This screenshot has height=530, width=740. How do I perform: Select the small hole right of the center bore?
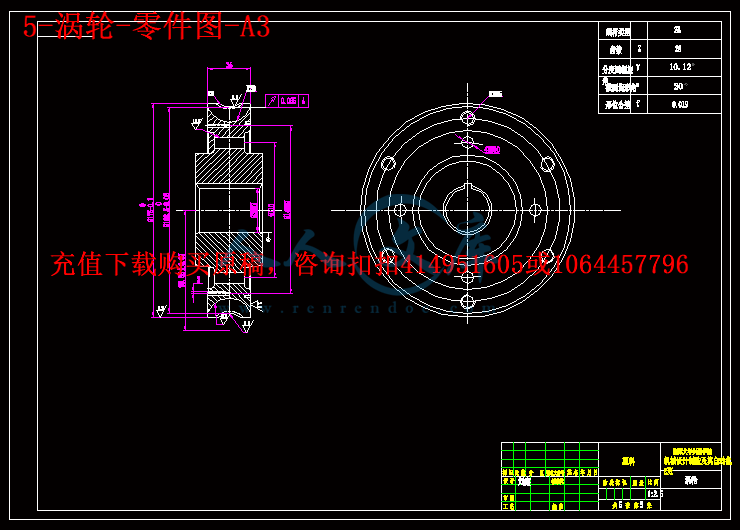coord(534,210)
